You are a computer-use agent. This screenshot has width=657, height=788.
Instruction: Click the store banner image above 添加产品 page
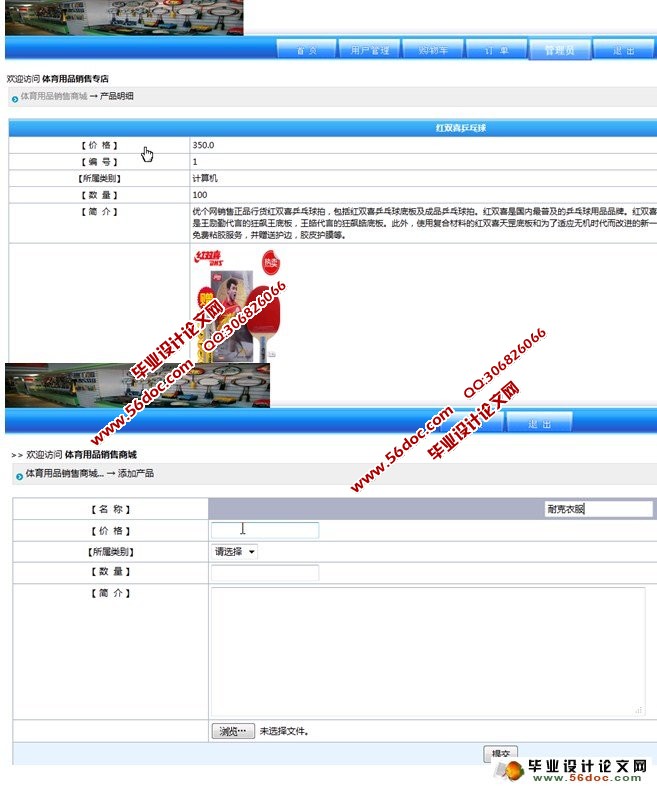coord(137,385)
